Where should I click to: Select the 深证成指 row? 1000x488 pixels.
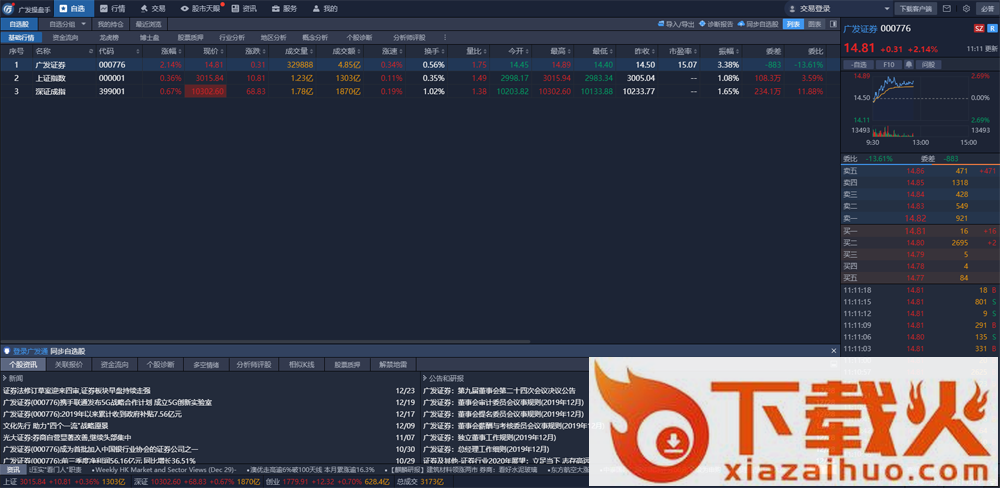tap(420, 91)
